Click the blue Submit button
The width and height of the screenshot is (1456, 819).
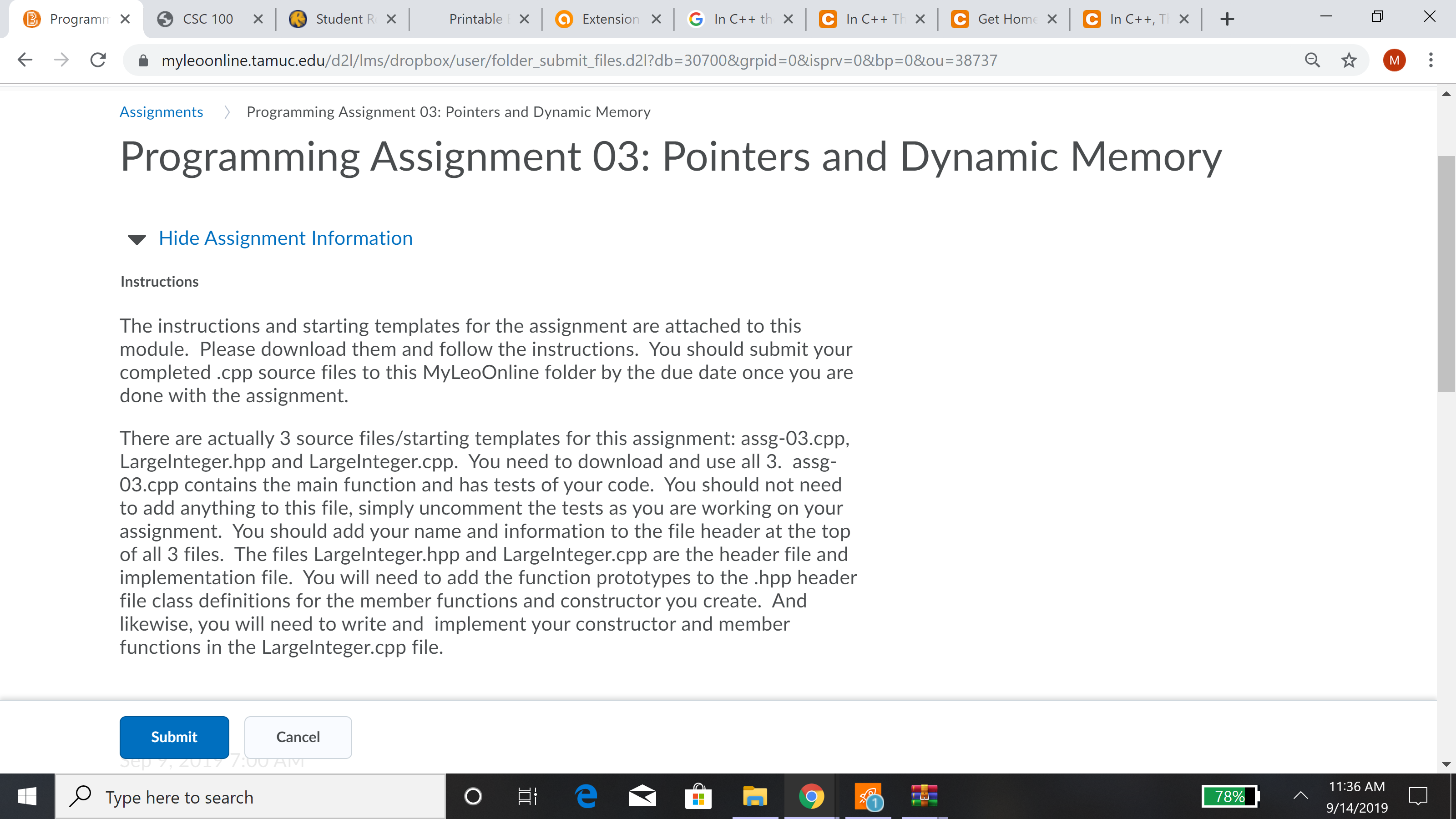click(174, 737)
